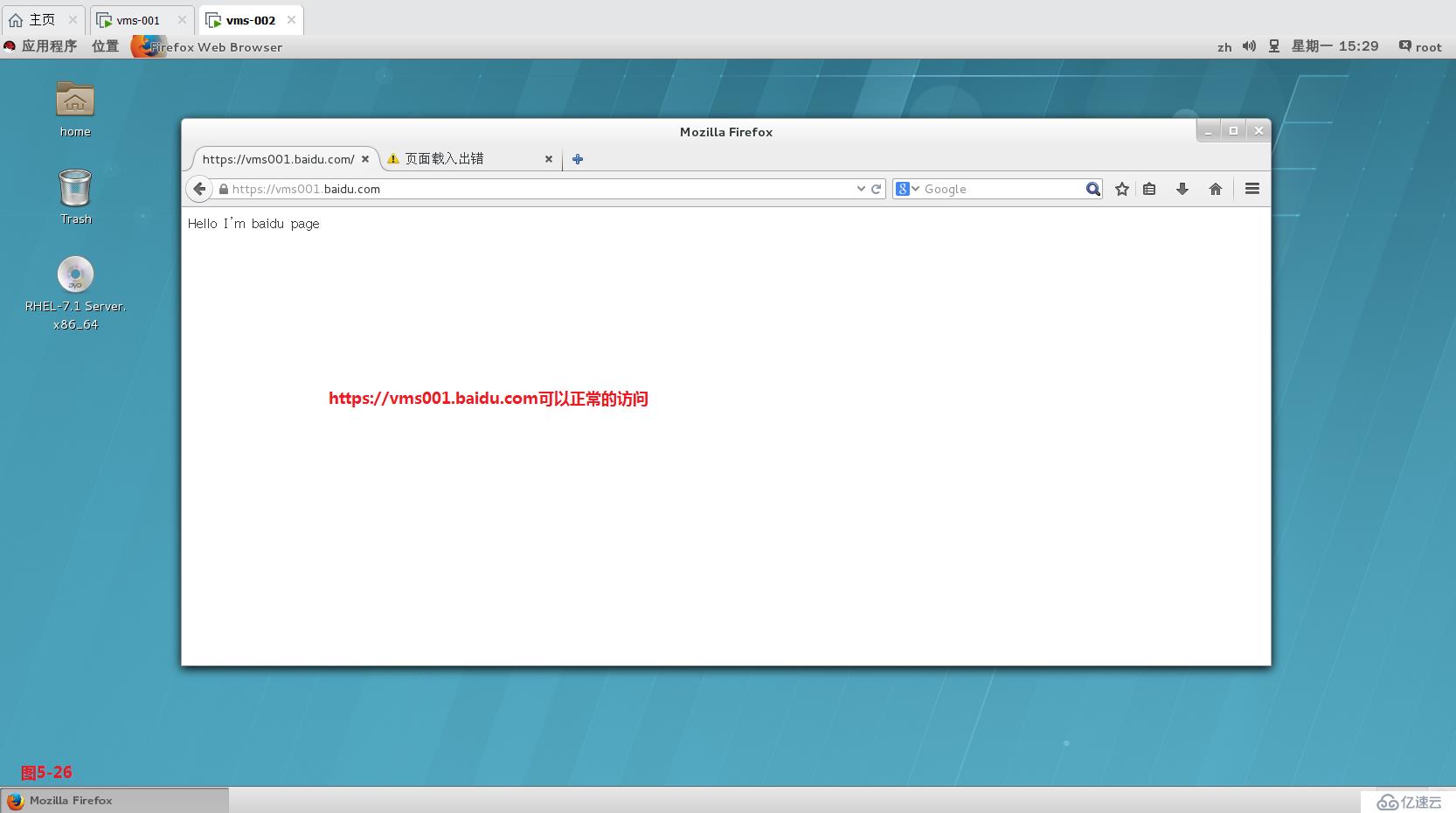Open Google search engine selector dropdown

tap(908, 189)
